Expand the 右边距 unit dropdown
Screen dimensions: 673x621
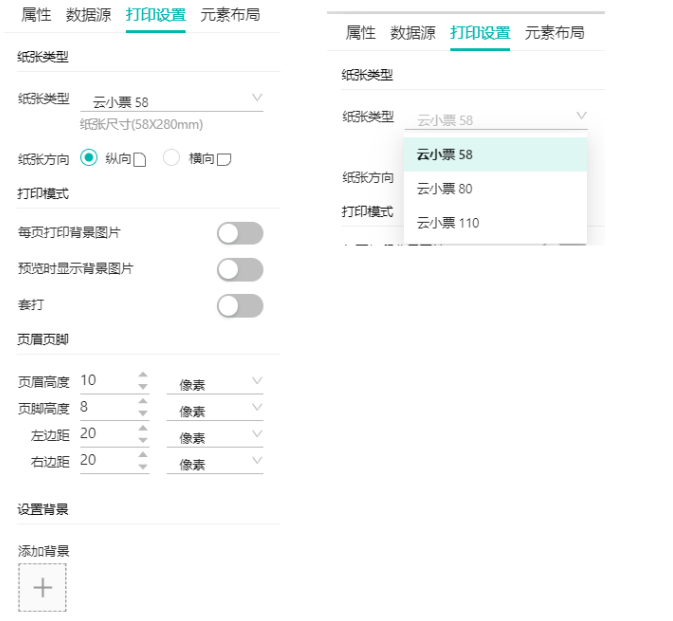click(x=215, y=463)
